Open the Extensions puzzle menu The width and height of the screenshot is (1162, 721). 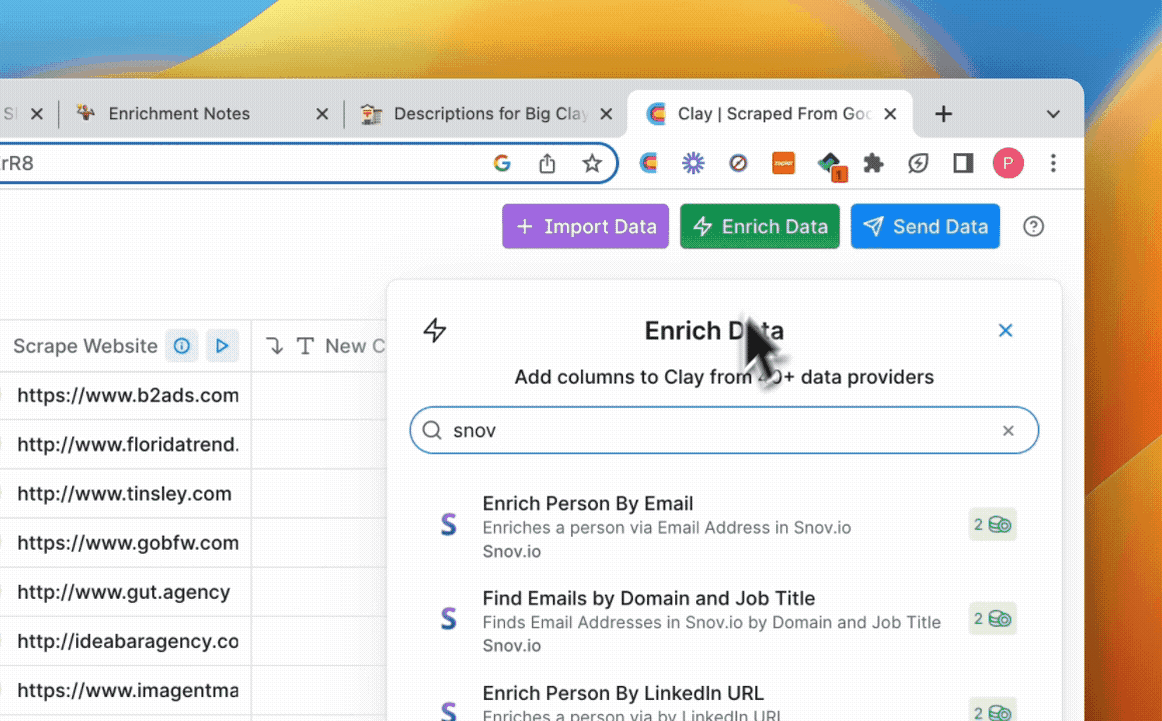click(x=874, y=163)
